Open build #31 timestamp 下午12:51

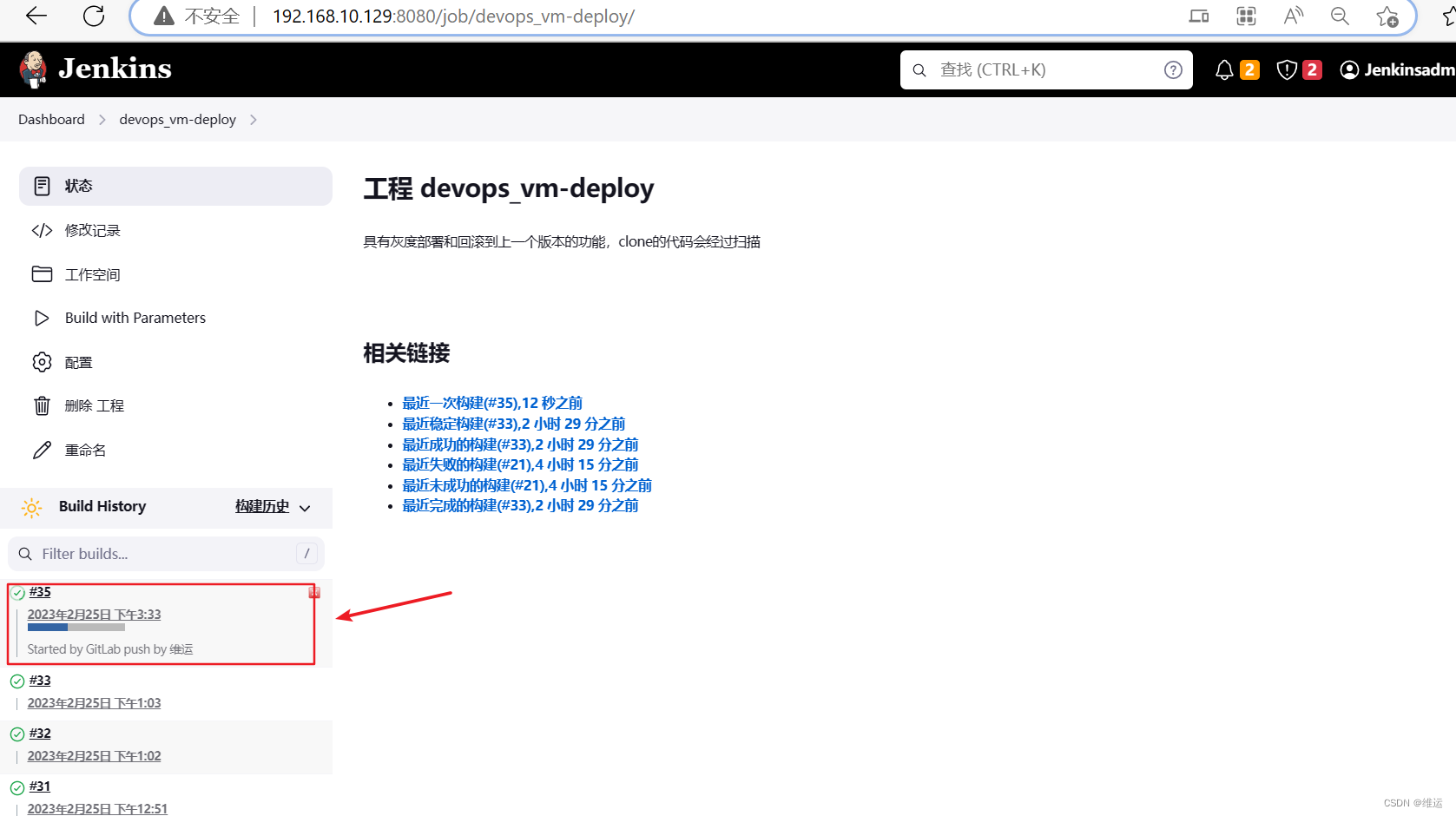point(97,809)
